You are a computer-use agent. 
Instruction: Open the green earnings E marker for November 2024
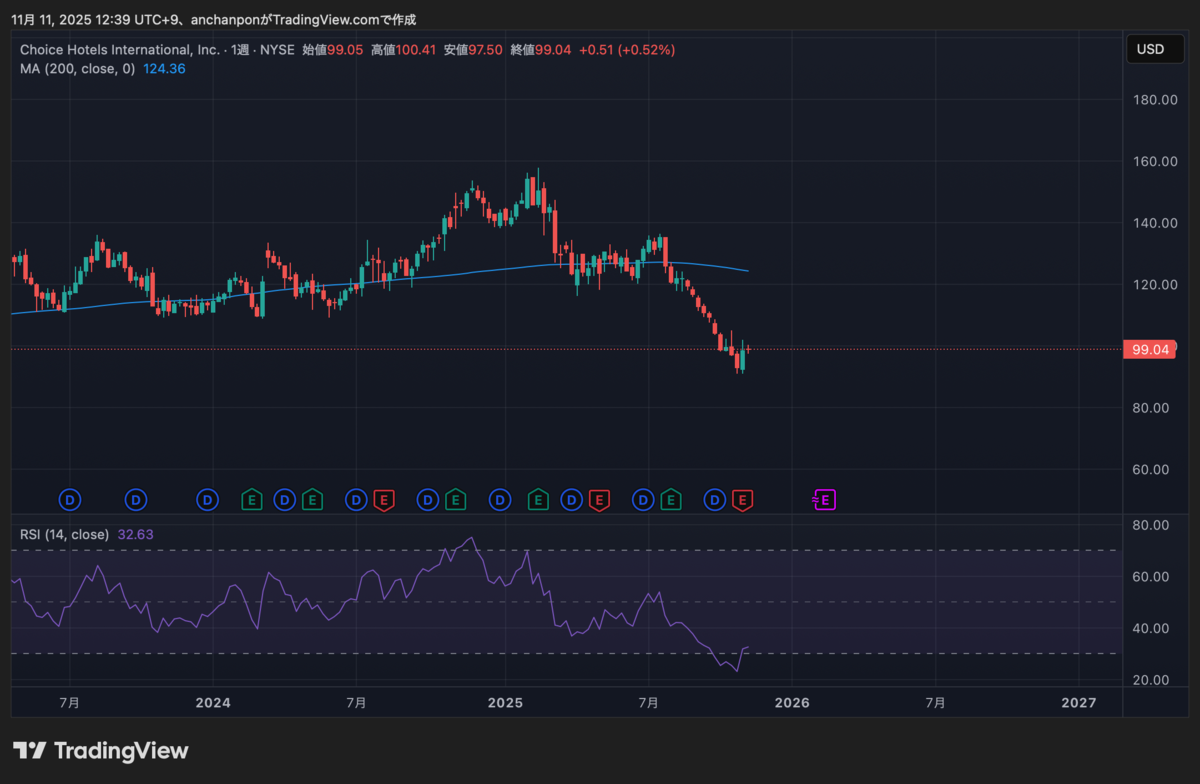coord(455,498)
